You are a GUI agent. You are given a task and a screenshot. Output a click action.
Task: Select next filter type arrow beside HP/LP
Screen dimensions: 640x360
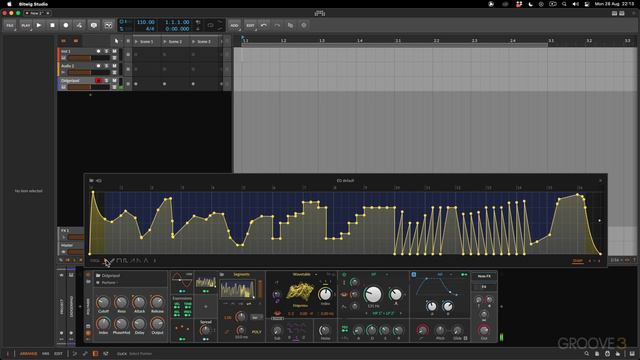(x=401, y=313)
